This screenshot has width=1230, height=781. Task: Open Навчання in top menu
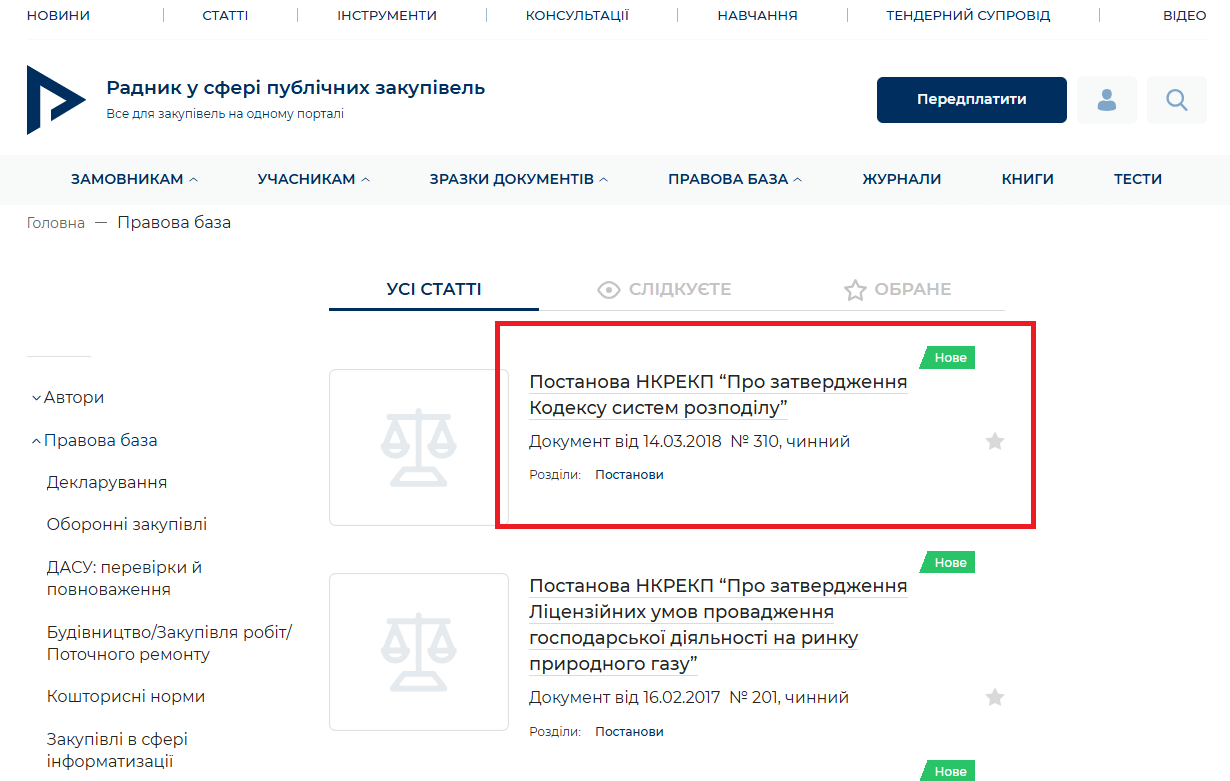[757, 15]
